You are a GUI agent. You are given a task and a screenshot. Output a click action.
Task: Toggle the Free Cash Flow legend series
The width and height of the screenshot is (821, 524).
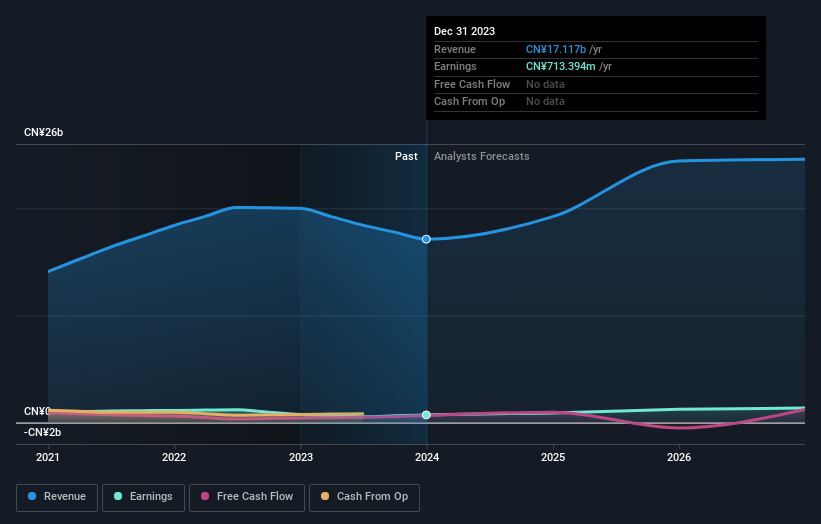pyautogui.click(x=247, y=497)
